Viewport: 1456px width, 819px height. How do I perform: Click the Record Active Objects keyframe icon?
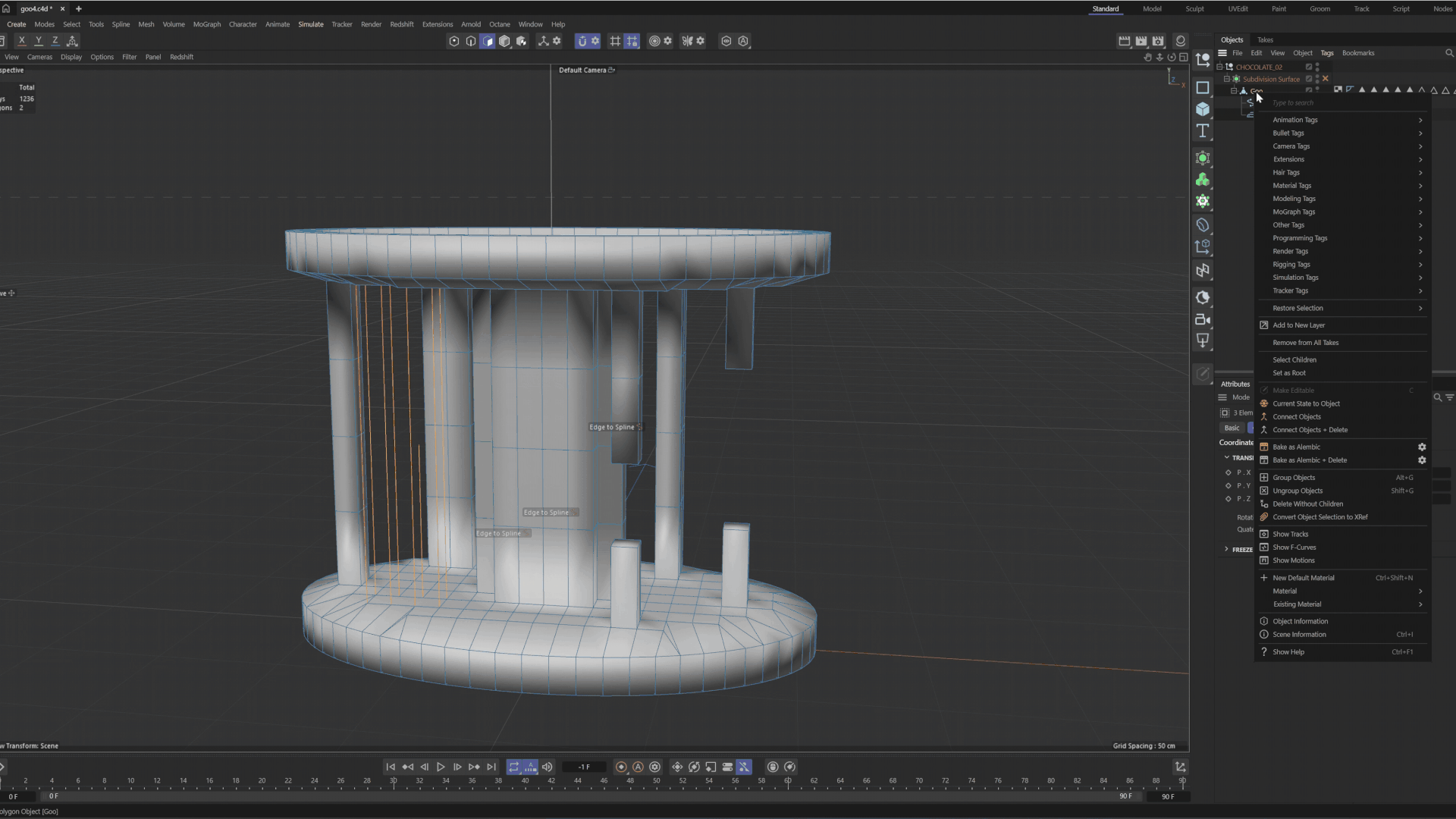click(x=621, y=767)
